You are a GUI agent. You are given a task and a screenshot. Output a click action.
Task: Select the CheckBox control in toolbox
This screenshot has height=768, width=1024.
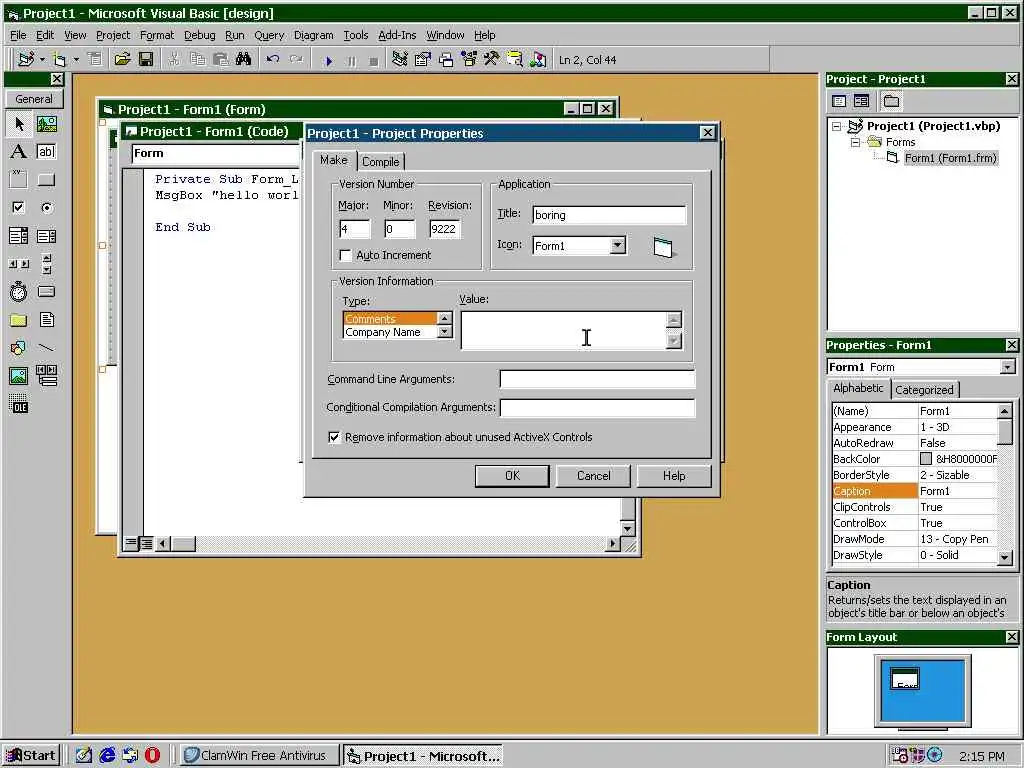[19, 208]
